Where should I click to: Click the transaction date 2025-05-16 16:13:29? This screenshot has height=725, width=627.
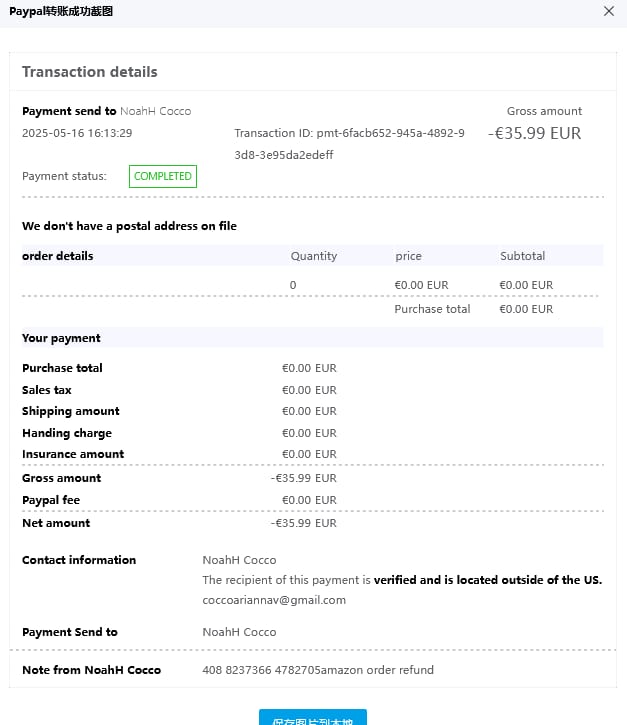point(77,133)
